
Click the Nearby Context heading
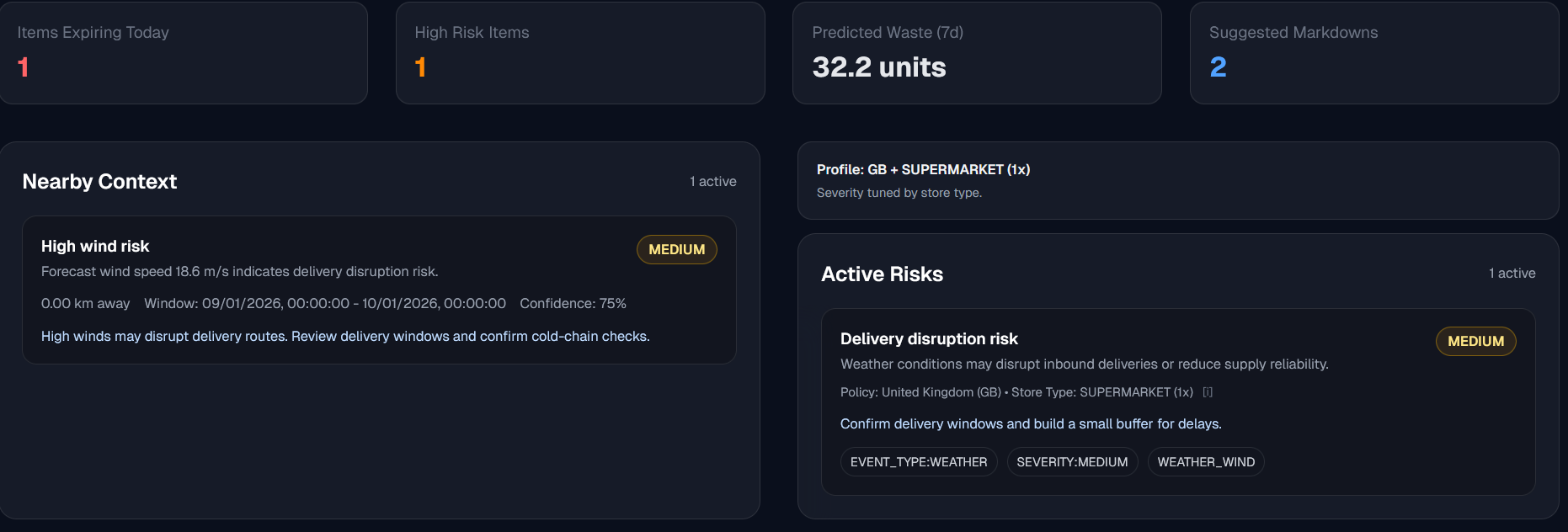point(99,182)
